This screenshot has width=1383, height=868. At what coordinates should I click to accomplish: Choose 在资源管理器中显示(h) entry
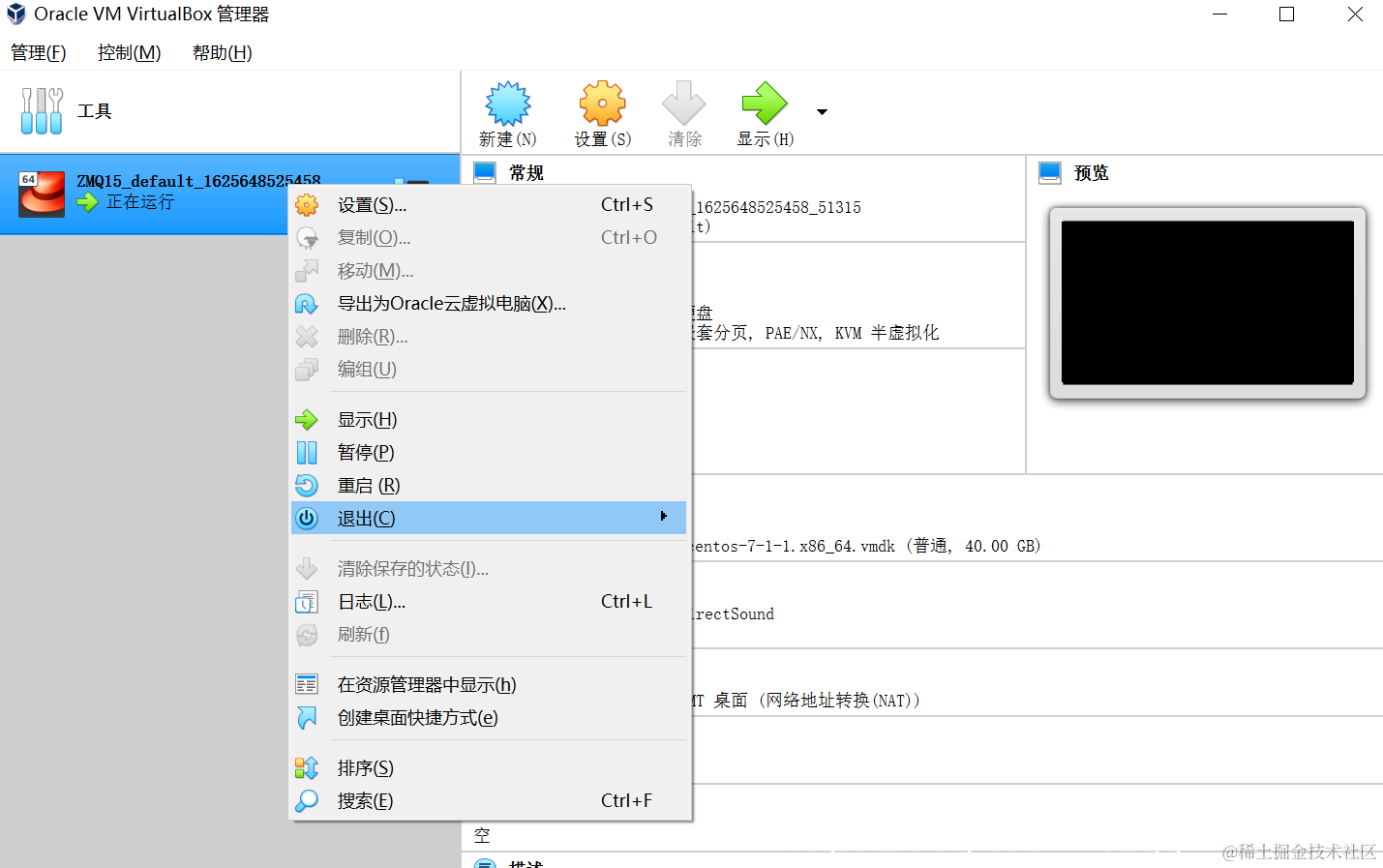pos(489,685)
